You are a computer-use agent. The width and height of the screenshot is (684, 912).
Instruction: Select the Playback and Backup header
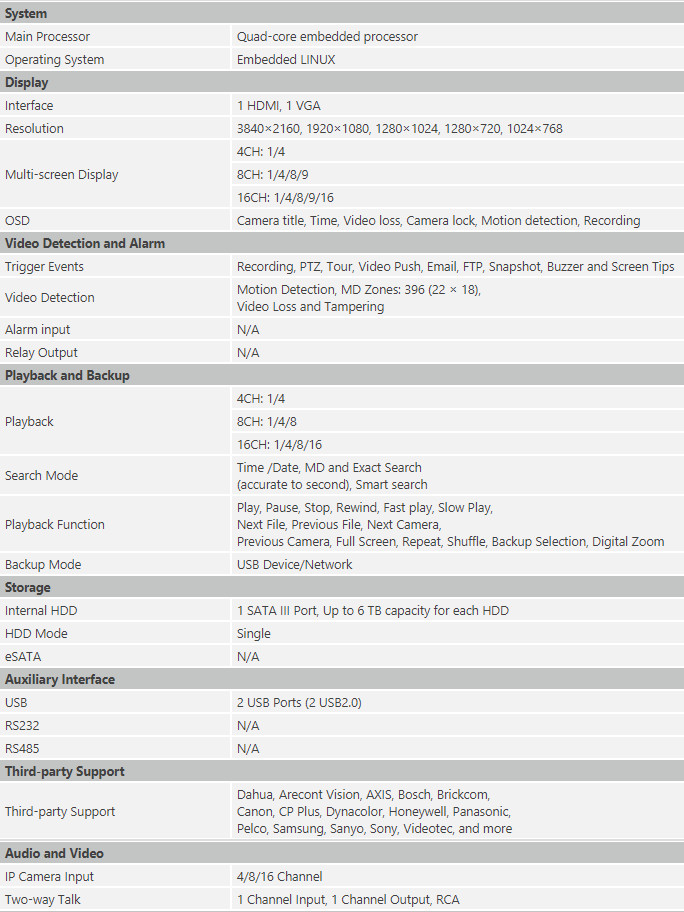click(x=342, y=375)
